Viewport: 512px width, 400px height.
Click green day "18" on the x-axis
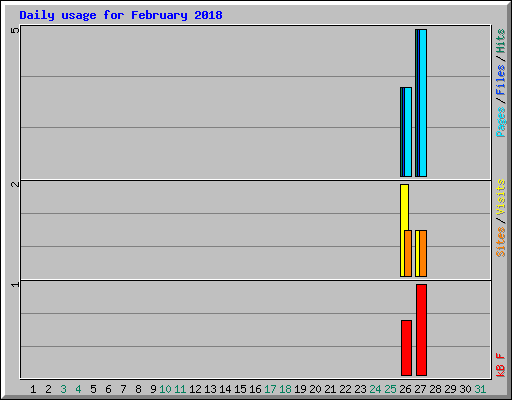[x=285, y=389]
